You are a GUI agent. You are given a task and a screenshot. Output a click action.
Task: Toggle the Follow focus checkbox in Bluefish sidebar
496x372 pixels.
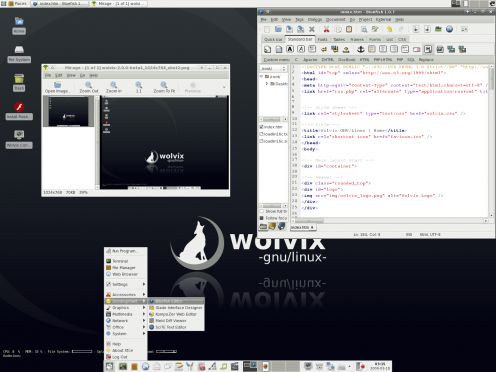pos(262,218)
